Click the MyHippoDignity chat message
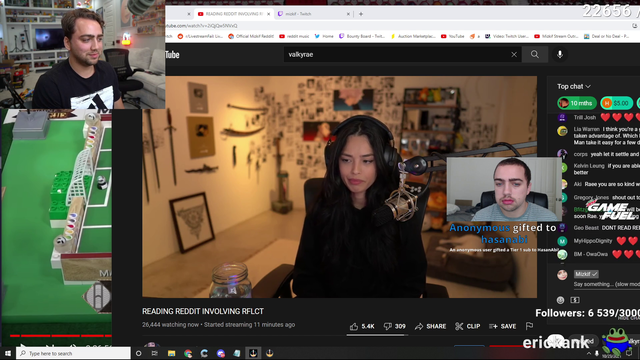This screenshot has height=360, width=640. tap(598, 241)
